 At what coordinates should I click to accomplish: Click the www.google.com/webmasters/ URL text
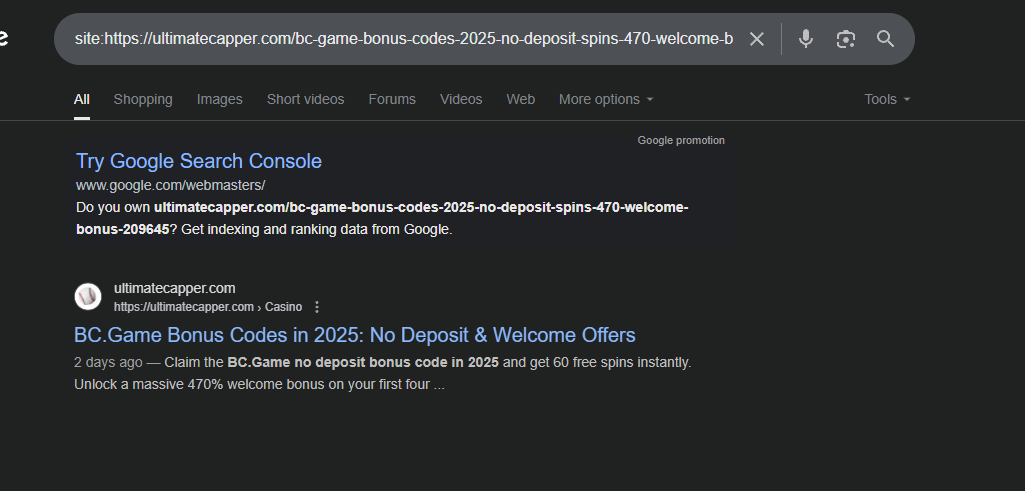(x=171, y=186)
